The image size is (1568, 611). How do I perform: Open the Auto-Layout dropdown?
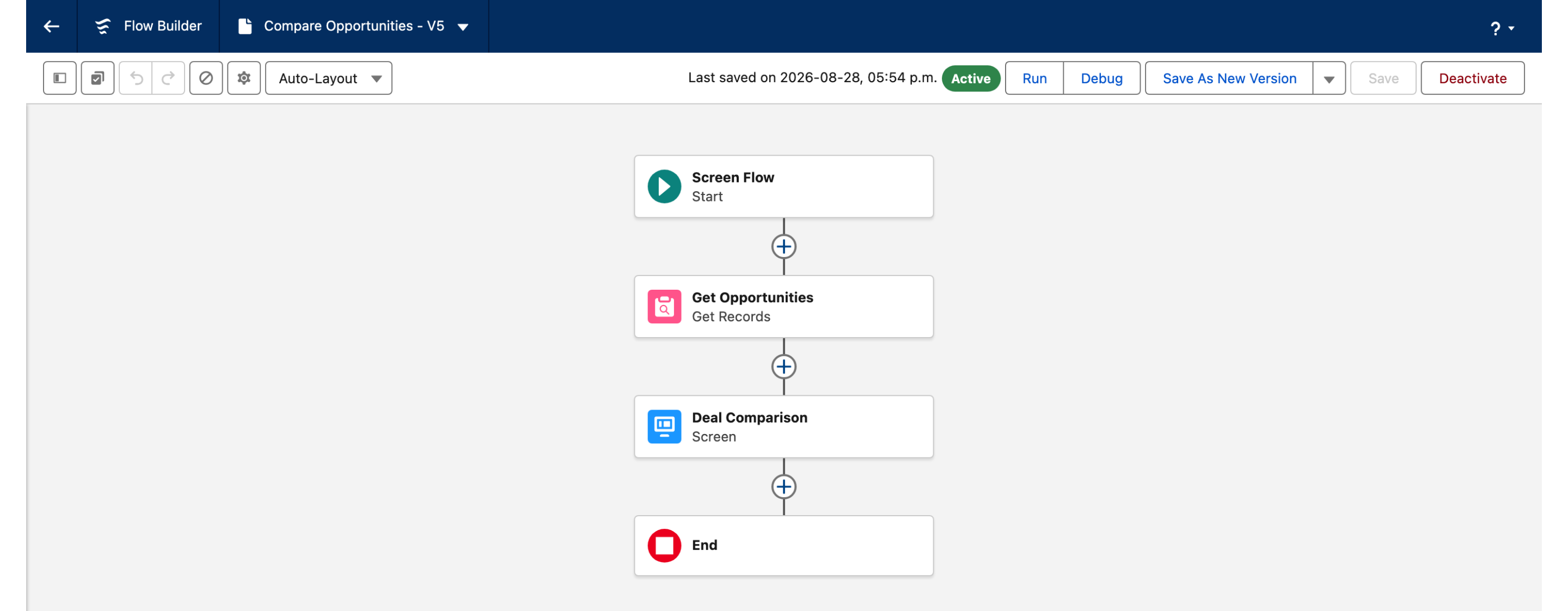[329, 78]
